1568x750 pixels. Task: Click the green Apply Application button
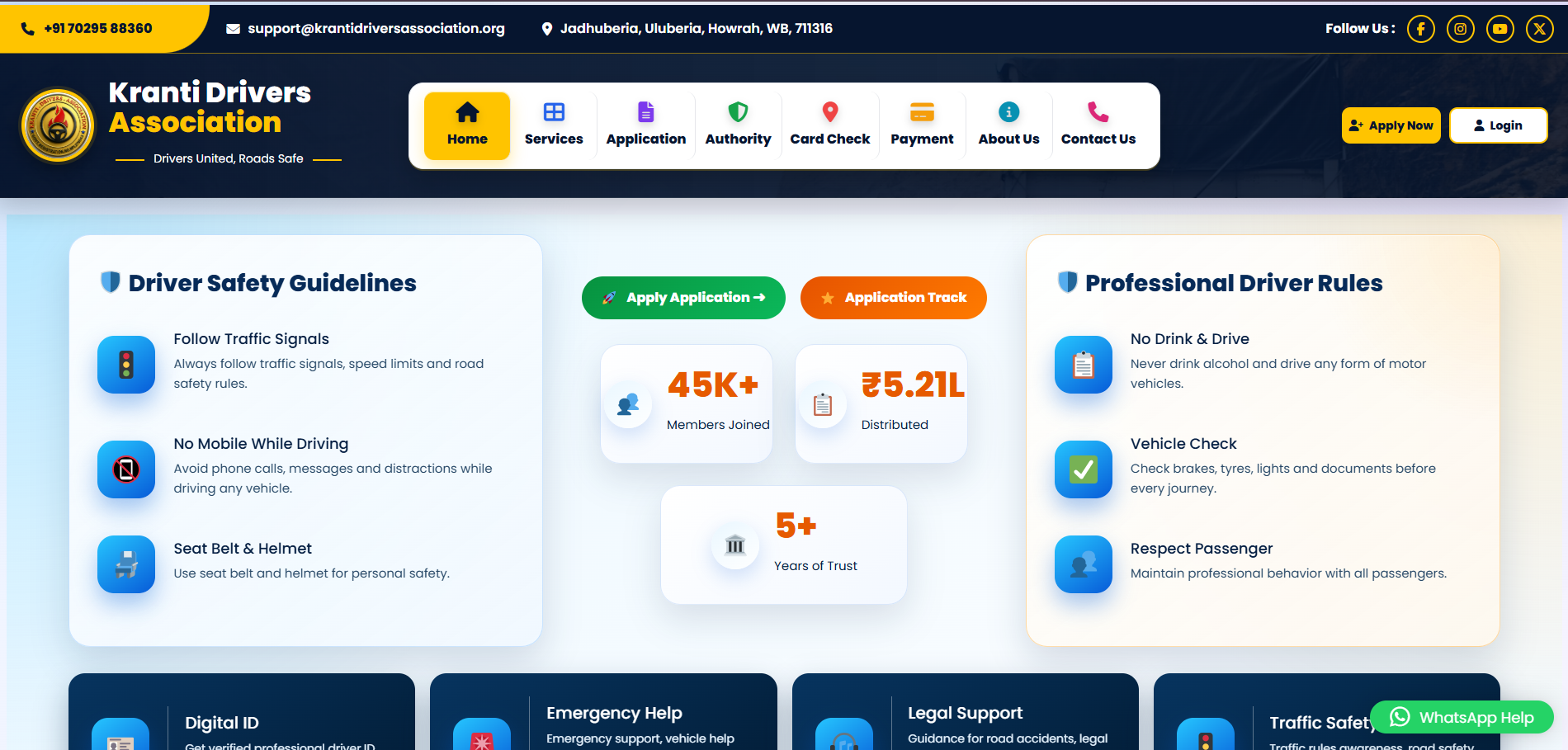click(683, 298)
